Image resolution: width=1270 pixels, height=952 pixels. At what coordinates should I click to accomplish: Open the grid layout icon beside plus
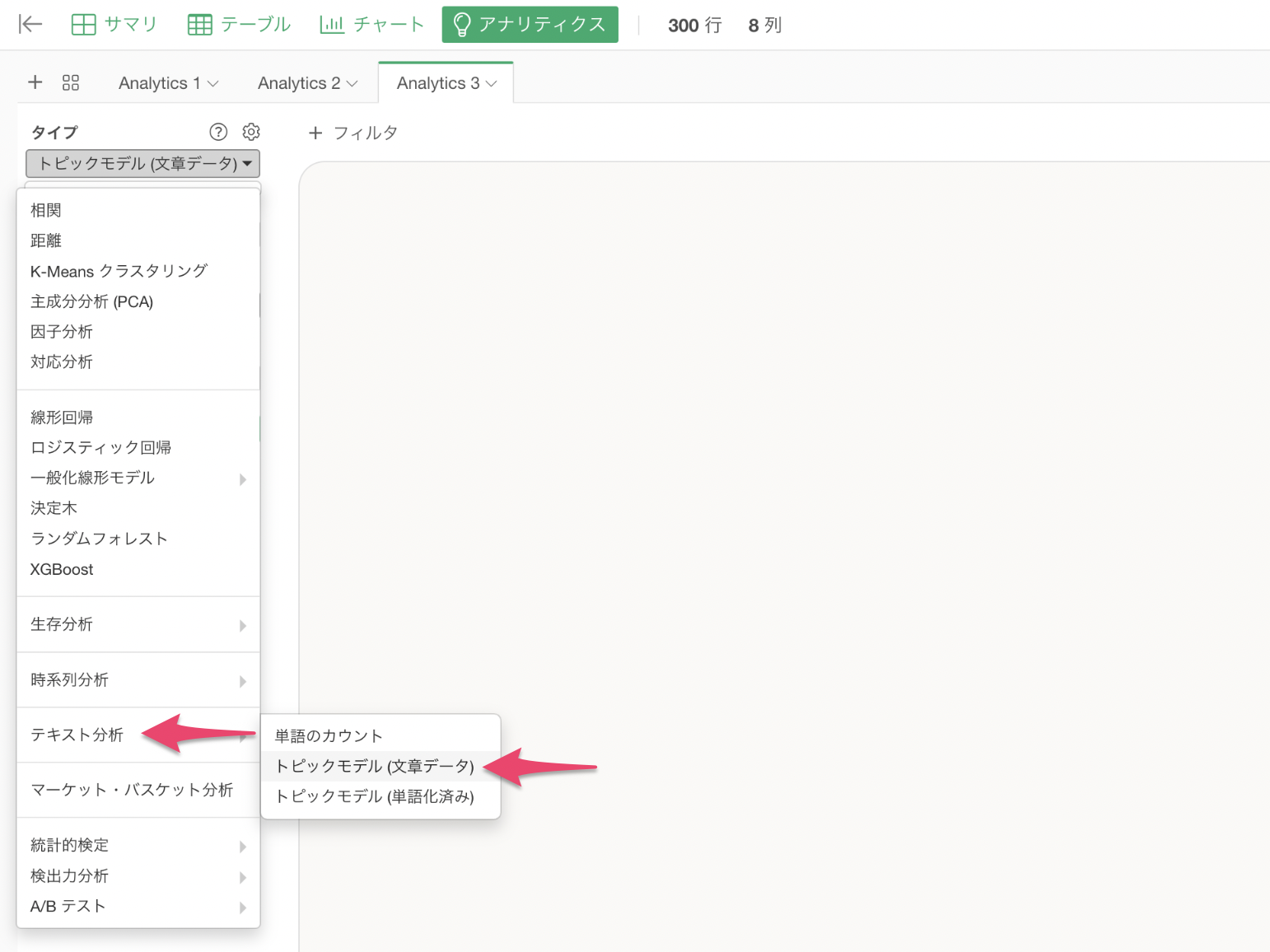click(71, 82)
